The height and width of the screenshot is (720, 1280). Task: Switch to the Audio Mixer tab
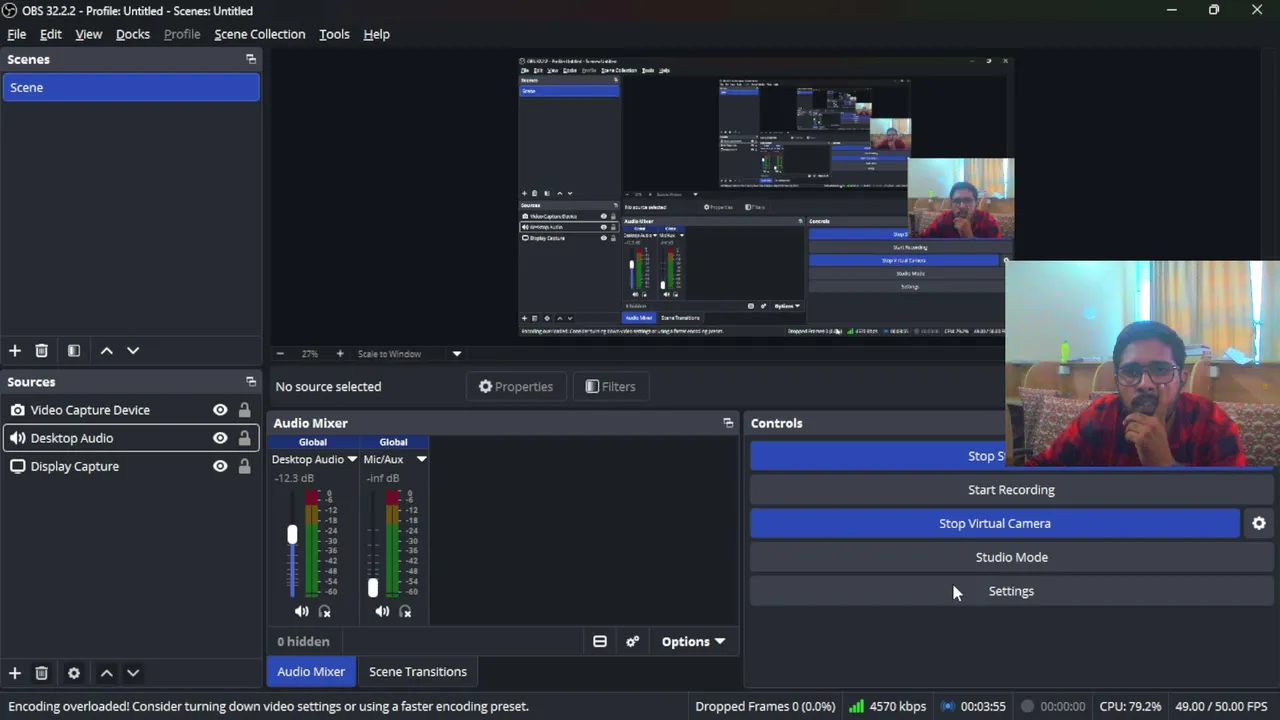311,672
